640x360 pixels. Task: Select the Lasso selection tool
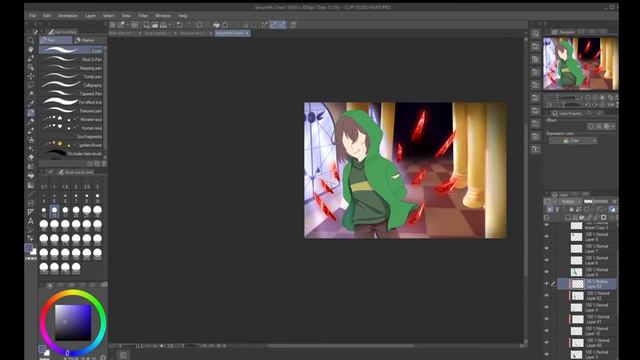click(x=31, y=85)
